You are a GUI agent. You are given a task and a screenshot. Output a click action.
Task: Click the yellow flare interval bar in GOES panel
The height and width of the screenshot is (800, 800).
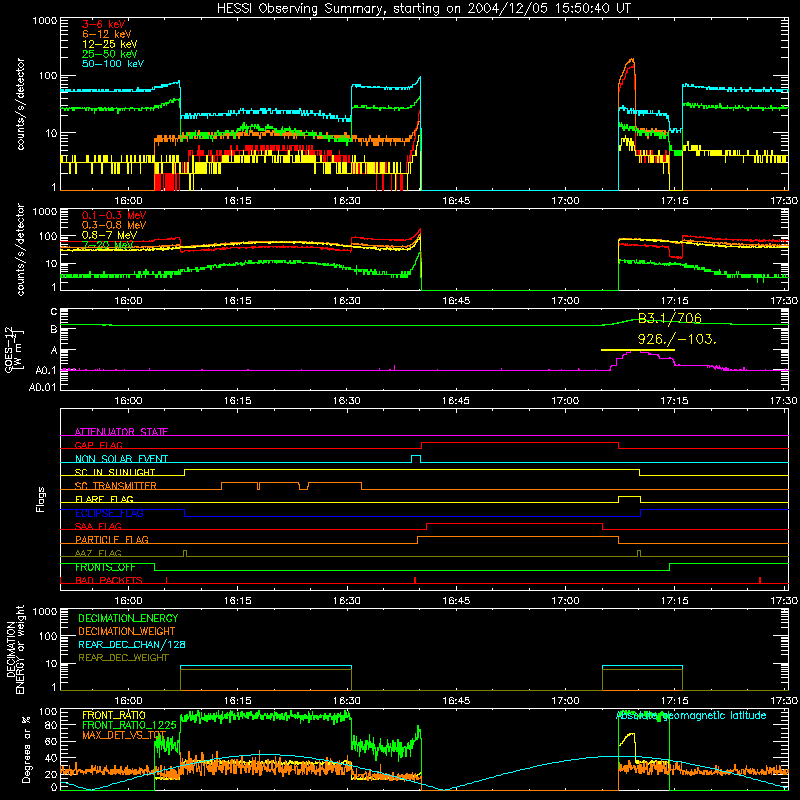click(638, 350)
